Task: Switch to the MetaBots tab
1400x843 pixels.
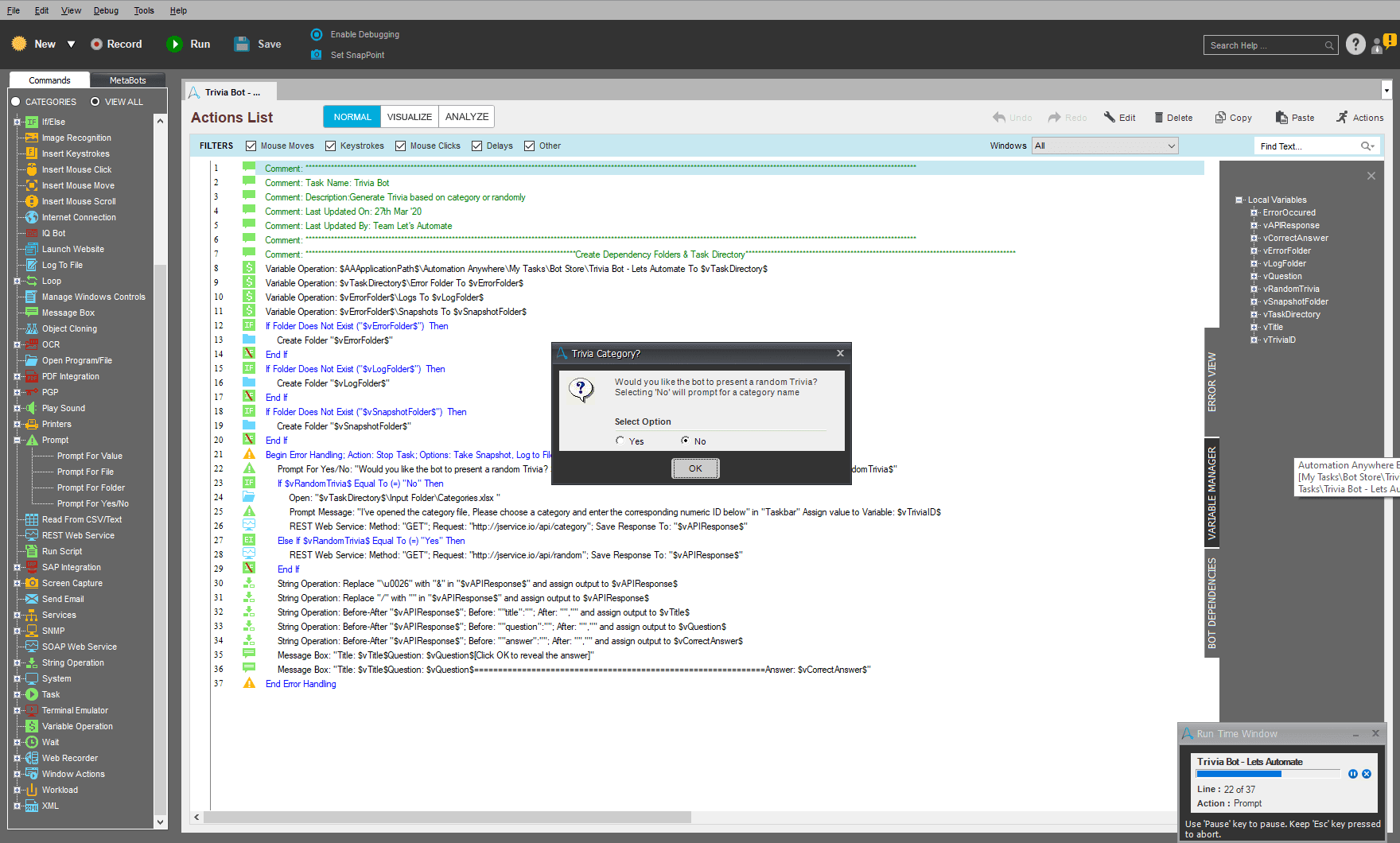Action: coord(128,80)
